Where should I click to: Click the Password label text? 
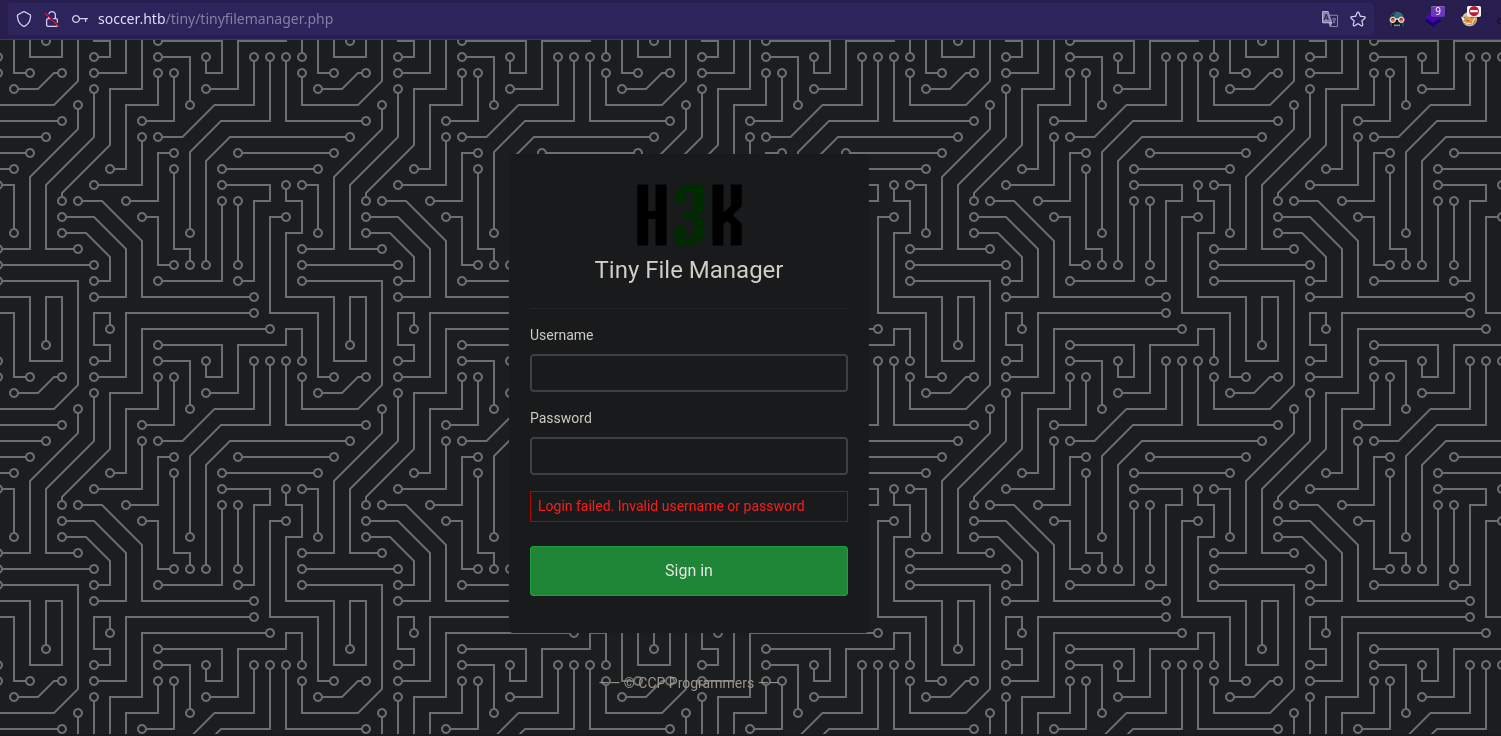coord(560,418)
